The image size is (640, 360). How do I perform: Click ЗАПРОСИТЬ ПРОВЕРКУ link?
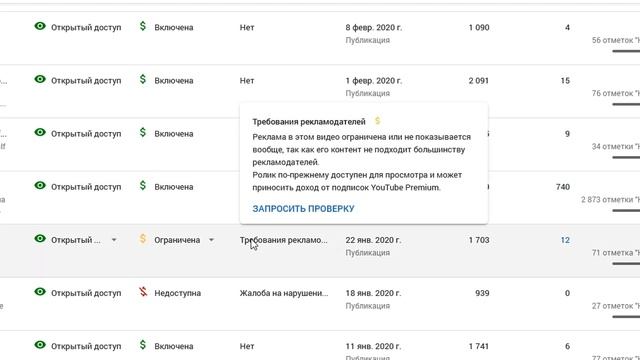303,209
